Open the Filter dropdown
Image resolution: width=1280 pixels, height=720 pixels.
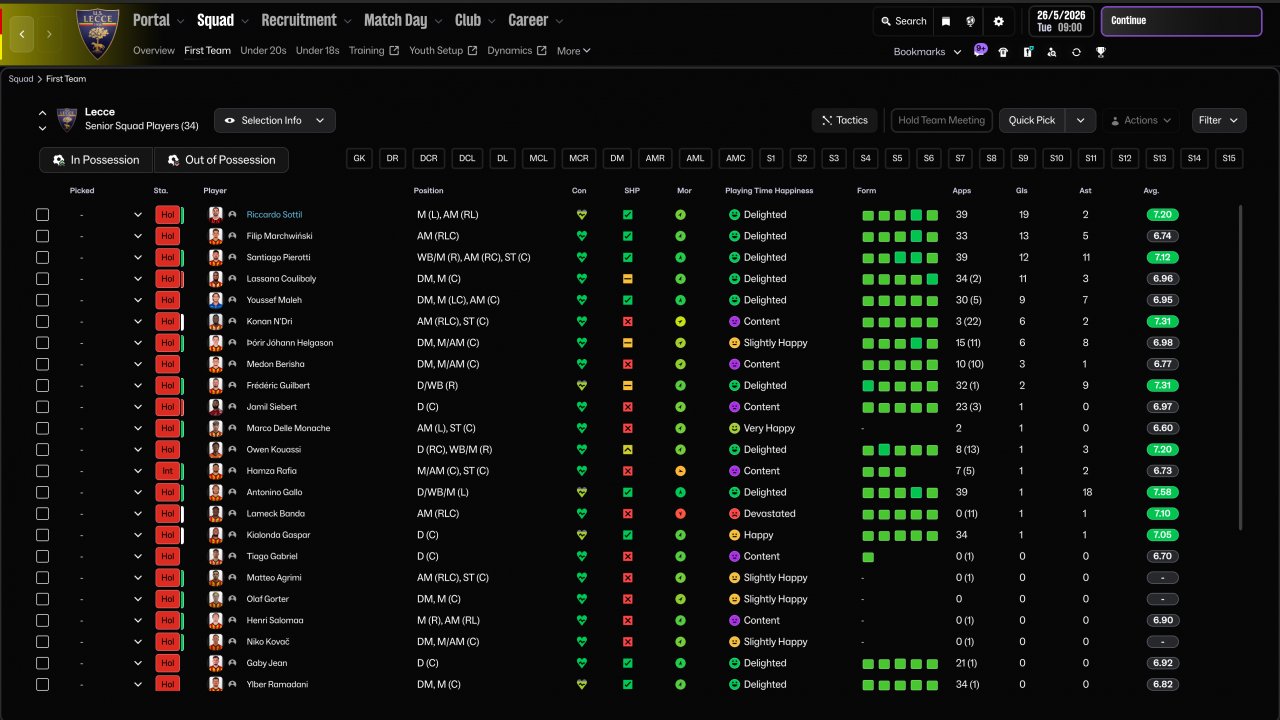pyautogui.click(x=1218, y=120)
